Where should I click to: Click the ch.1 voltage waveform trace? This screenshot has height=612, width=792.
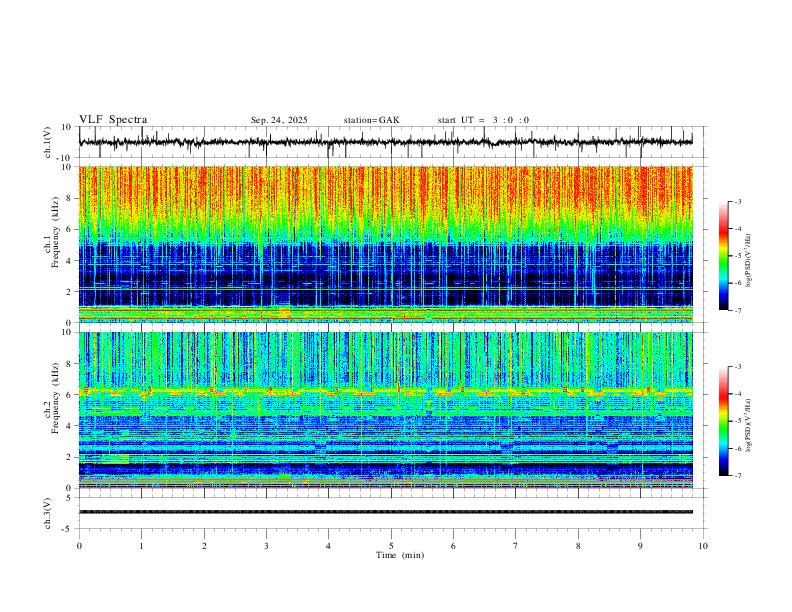pos(385,142)
